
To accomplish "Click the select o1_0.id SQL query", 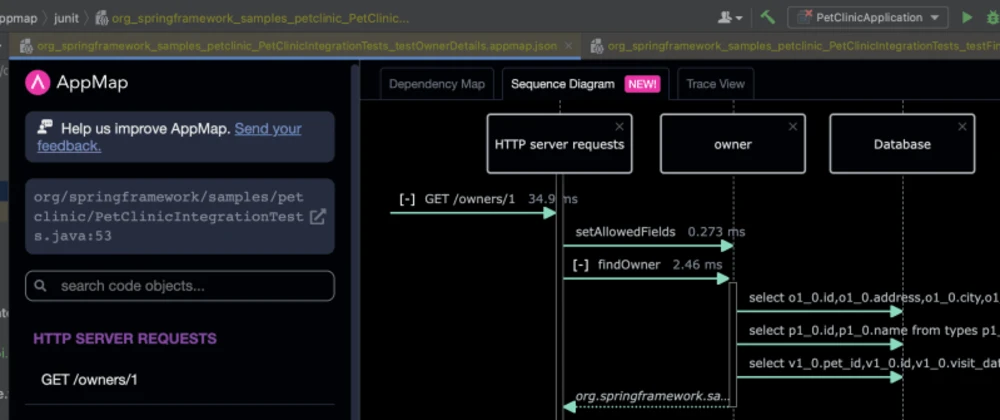I will (874, 298).
